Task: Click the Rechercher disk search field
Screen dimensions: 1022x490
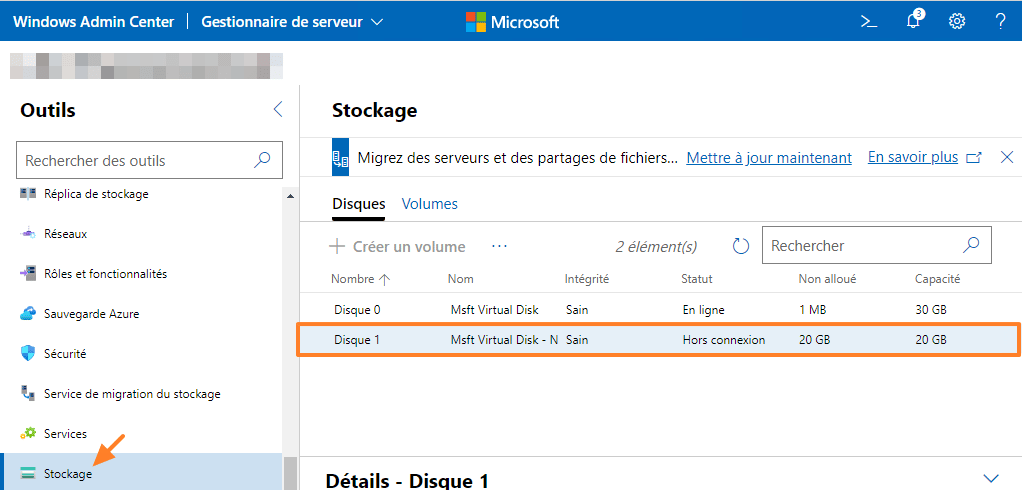Action: pos(860,245)
